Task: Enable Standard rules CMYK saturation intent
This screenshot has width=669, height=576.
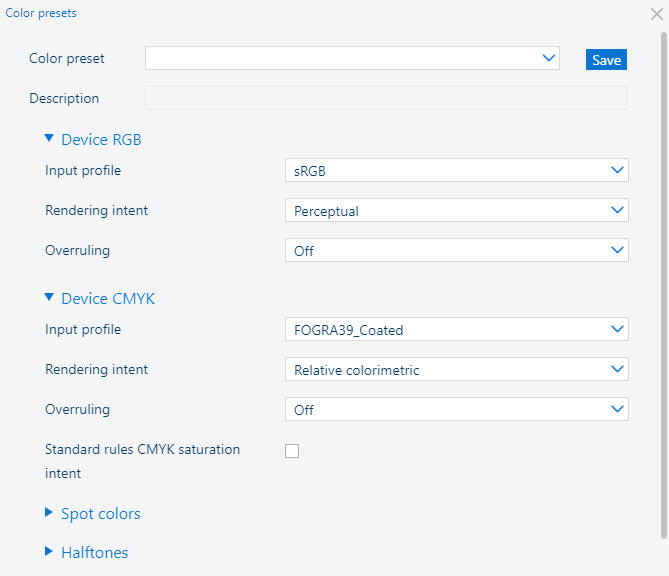Action: [x=292, y=451]
